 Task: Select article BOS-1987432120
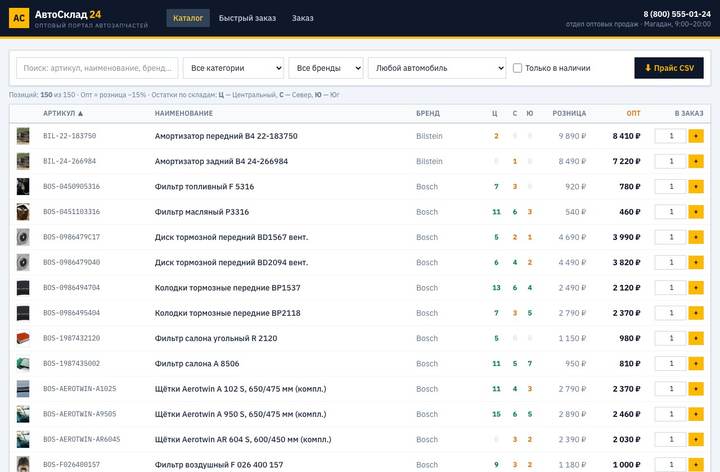tap(72, 338)
